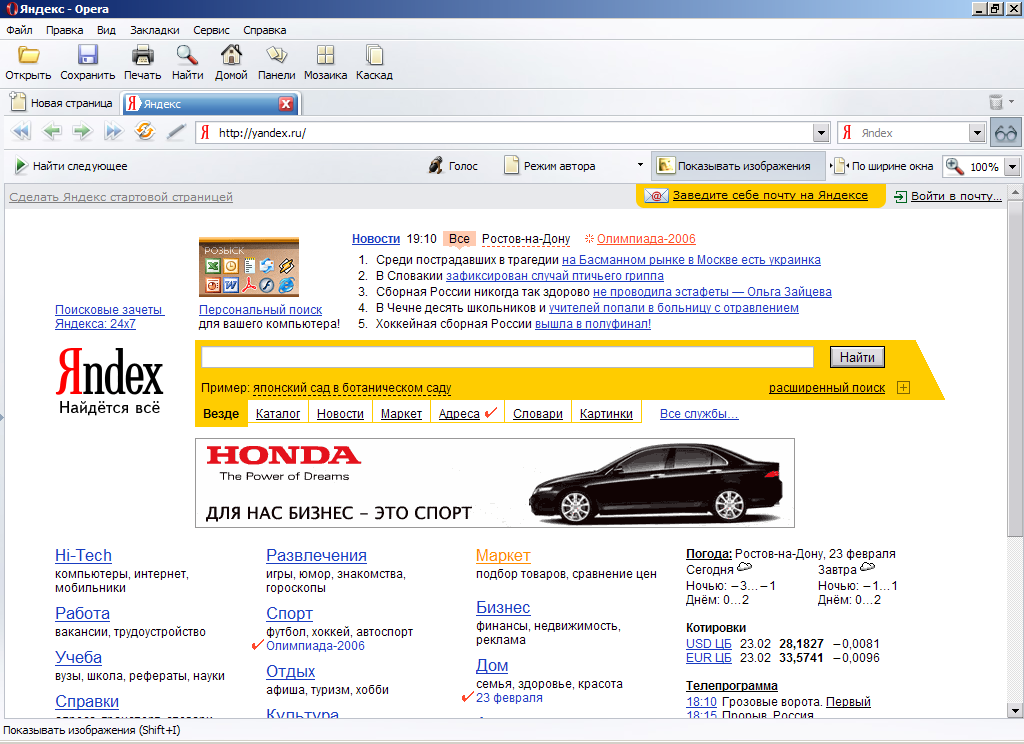
Task: Open the Правка menu
Action: coord(65,30)
